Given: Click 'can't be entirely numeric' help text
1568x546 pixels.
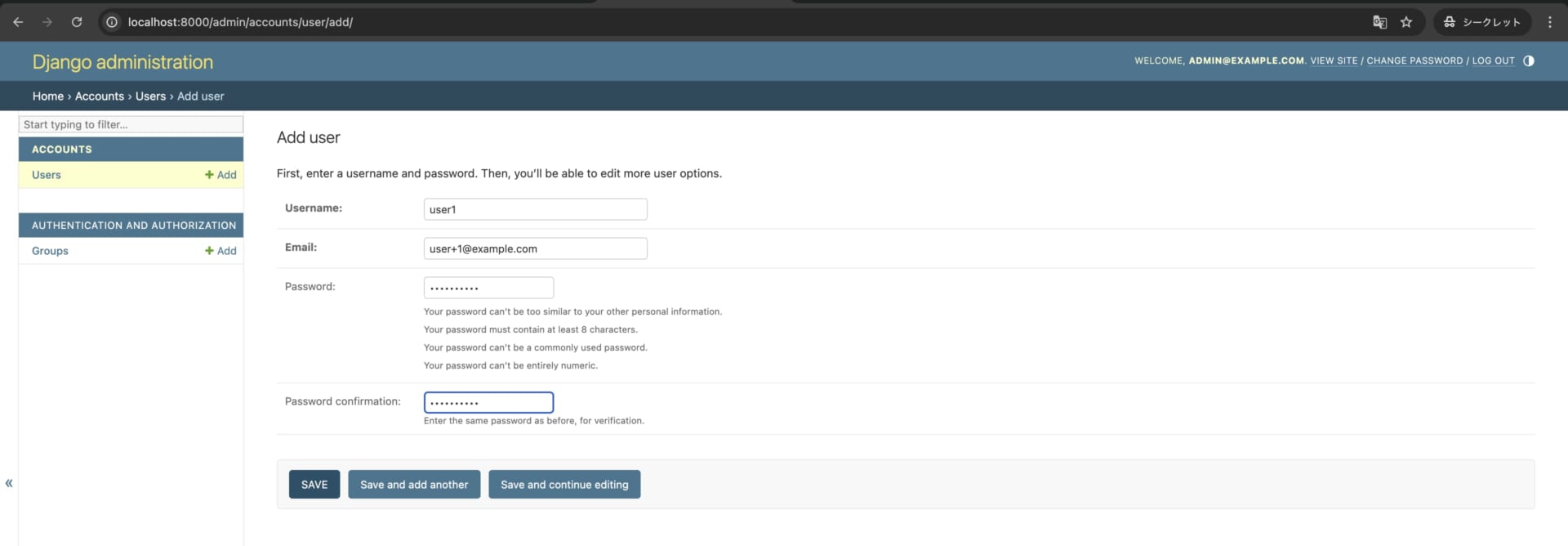Looking at the screenshot, I should point(510,365).
